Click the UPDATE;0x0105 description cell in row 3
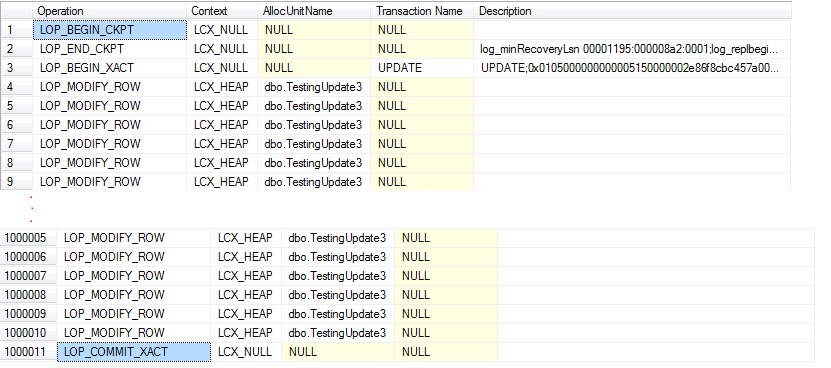 click(633, 68)
